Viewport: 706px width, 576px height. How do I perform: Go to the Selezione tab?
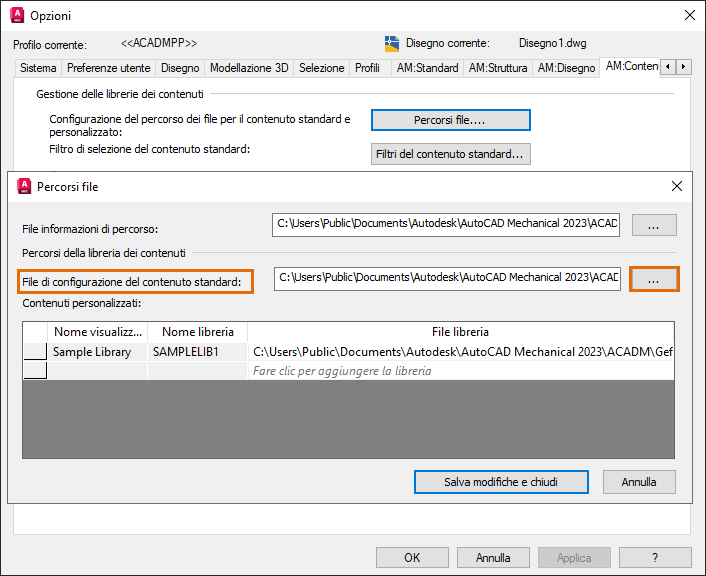pyautogui.click(x=321, y=68)
